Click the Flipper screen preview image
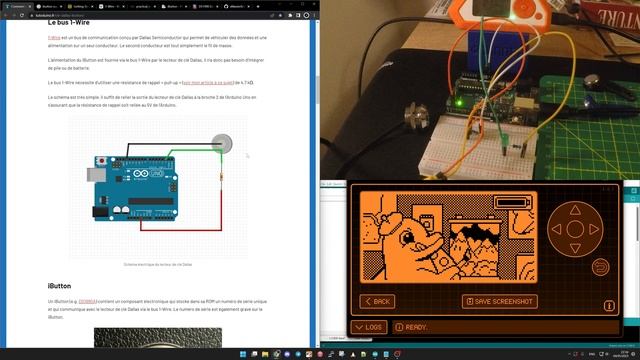This screenshot has width=640, height=360. point(449,237)
